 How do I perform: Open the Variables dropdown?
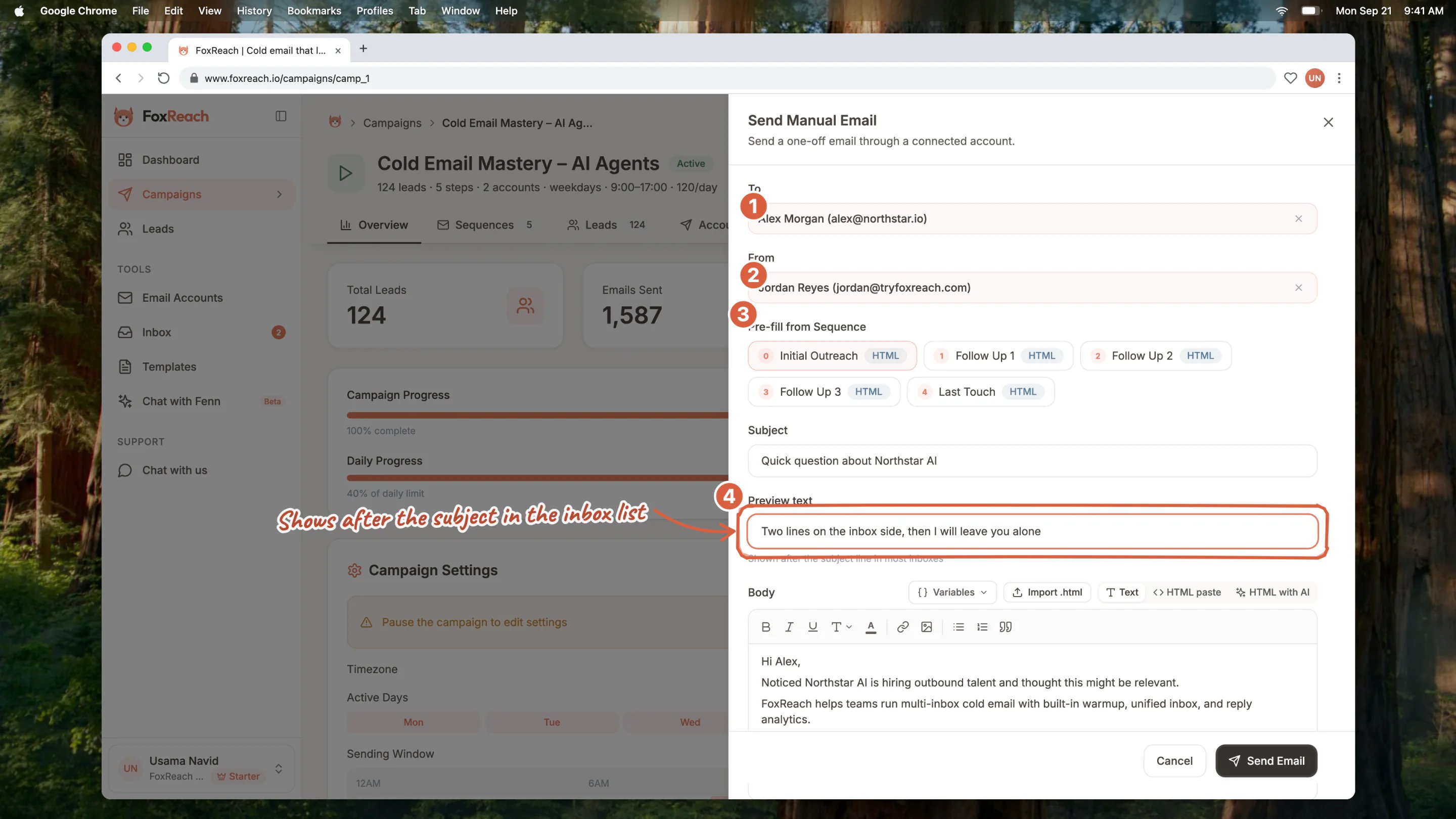coord(952,593)
